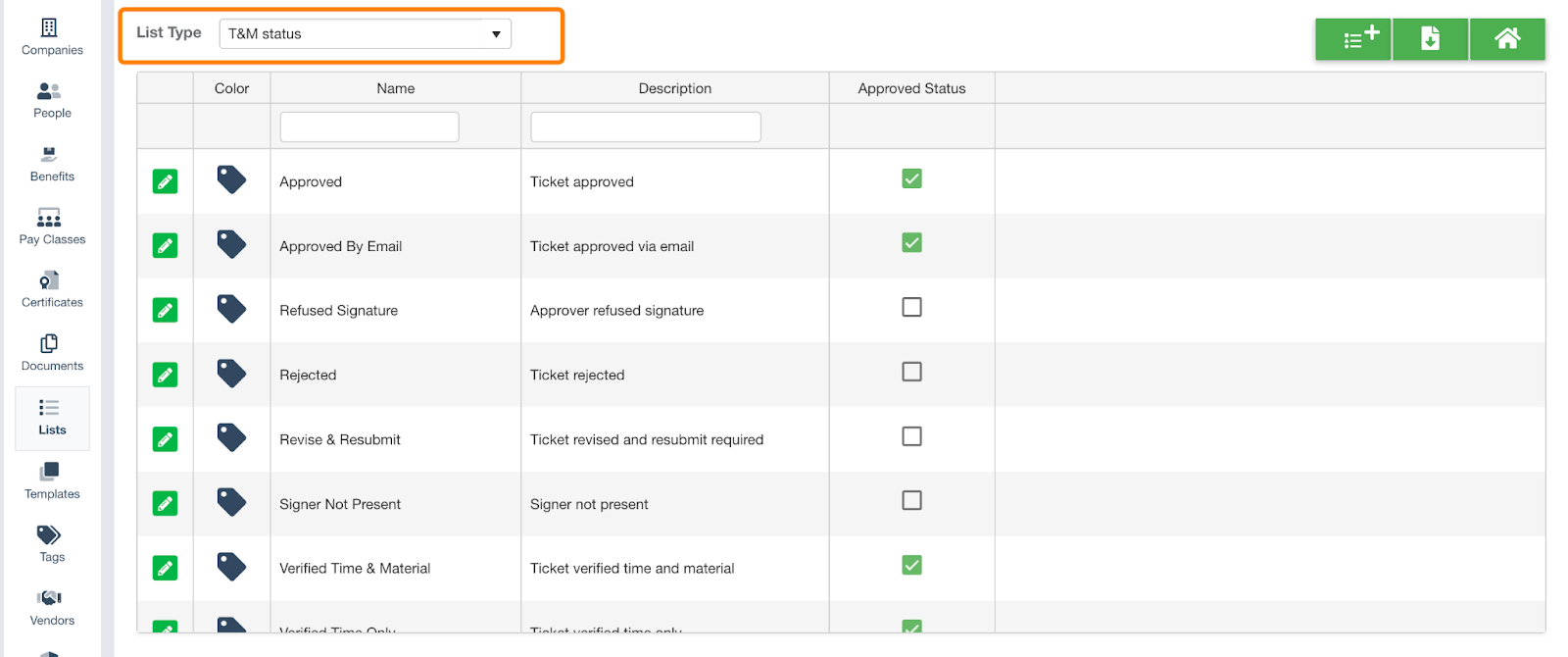The height and width of the screenshot is (657, 1568).
Task: Toggle Approved Status for Verified Time & Material
Action: coord(911,565)
